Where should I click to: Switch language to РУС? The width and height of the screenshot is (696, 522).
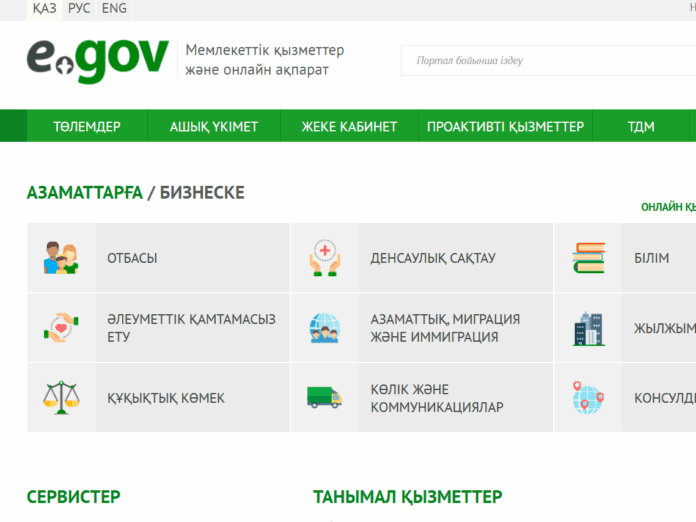coord(79,9)
